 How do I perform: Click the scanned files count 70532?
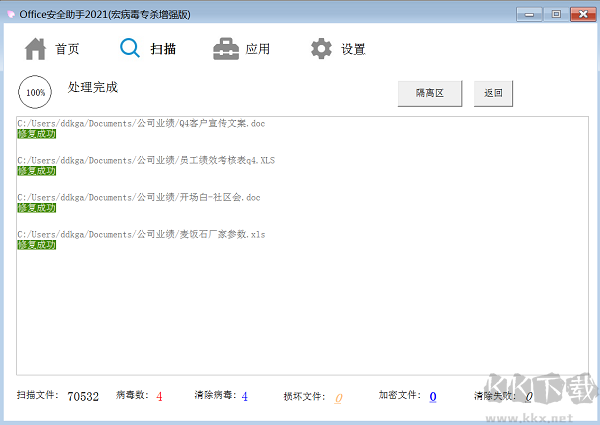(83, 396)
